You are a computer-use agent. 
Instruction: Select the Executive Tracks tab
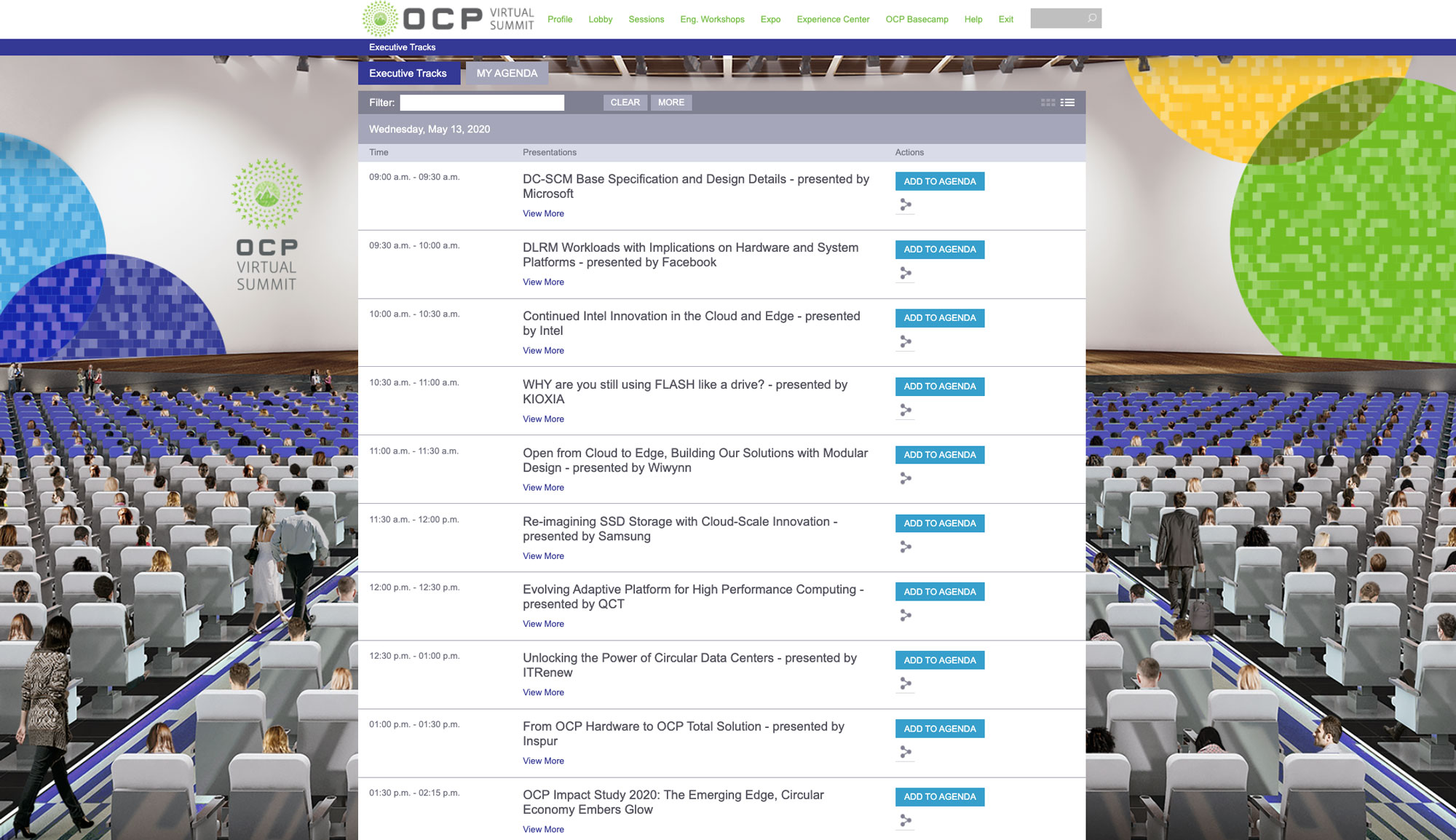tap(408, 74)
